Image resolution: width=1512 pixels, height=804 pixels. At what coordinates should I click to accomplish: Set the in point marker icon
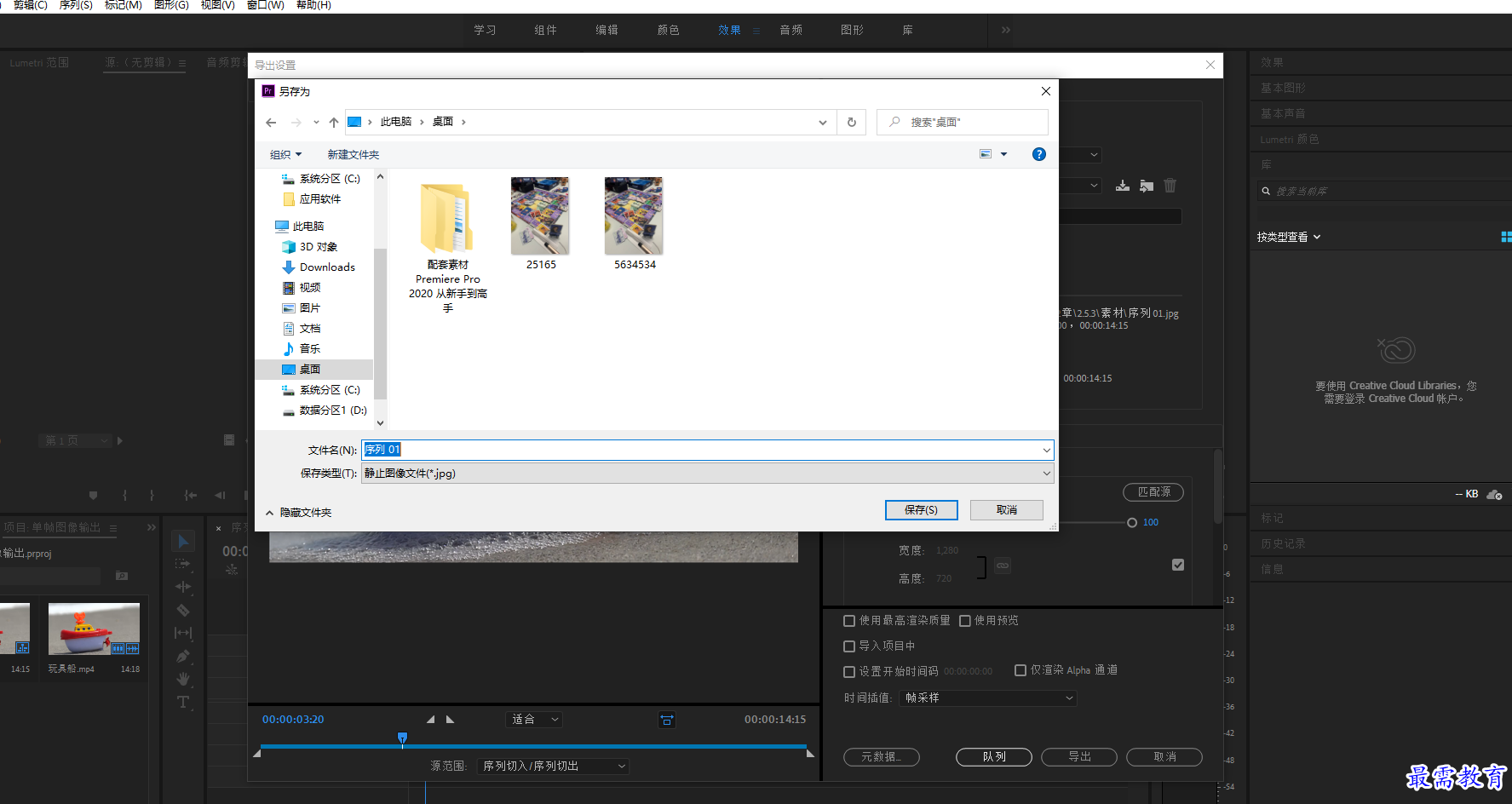pyautogui.click(x=431, y=720)
